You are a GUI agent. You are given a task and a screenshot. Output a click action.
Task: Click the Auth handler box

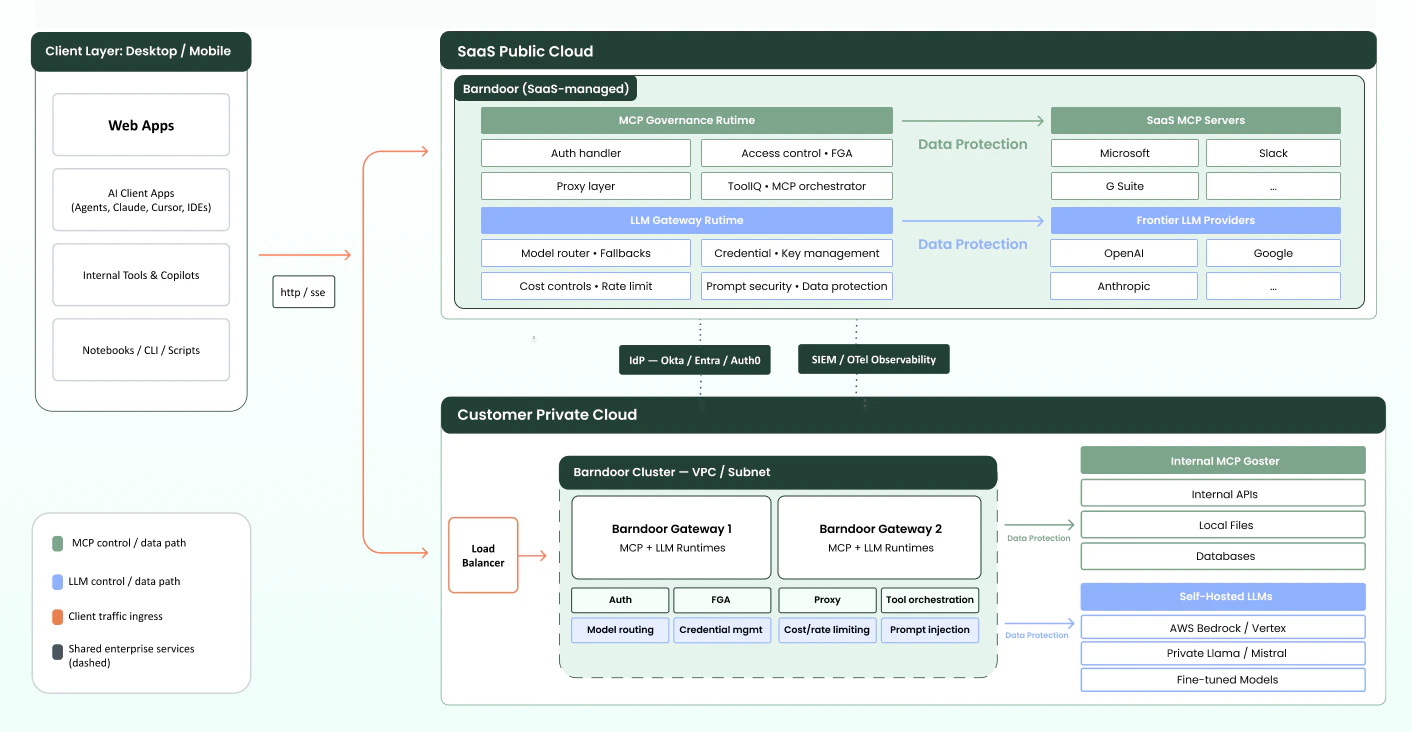(586, 153)
